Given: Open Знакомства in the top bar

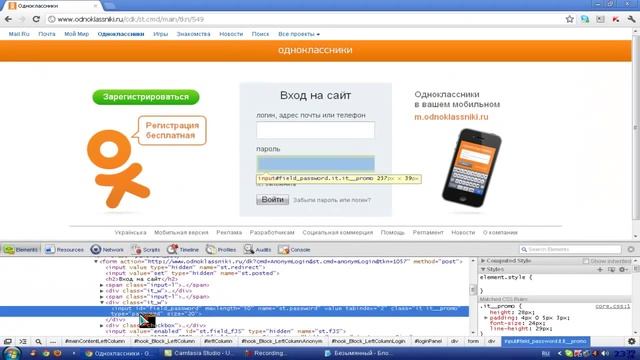Looking at the screenshot, I should point(193,34).
